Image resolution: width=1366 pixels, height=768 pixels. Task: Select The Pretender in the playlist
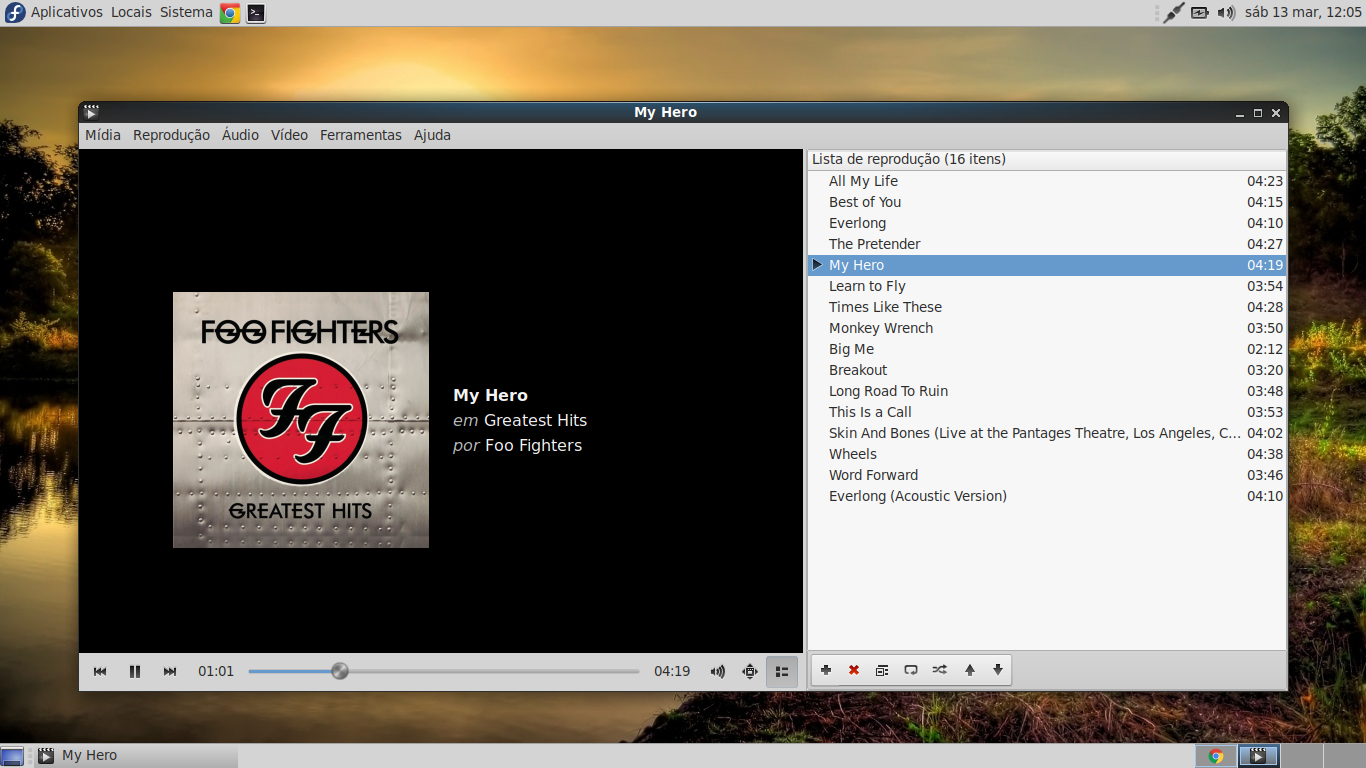pyautogui.click(x=1047, y=244)
